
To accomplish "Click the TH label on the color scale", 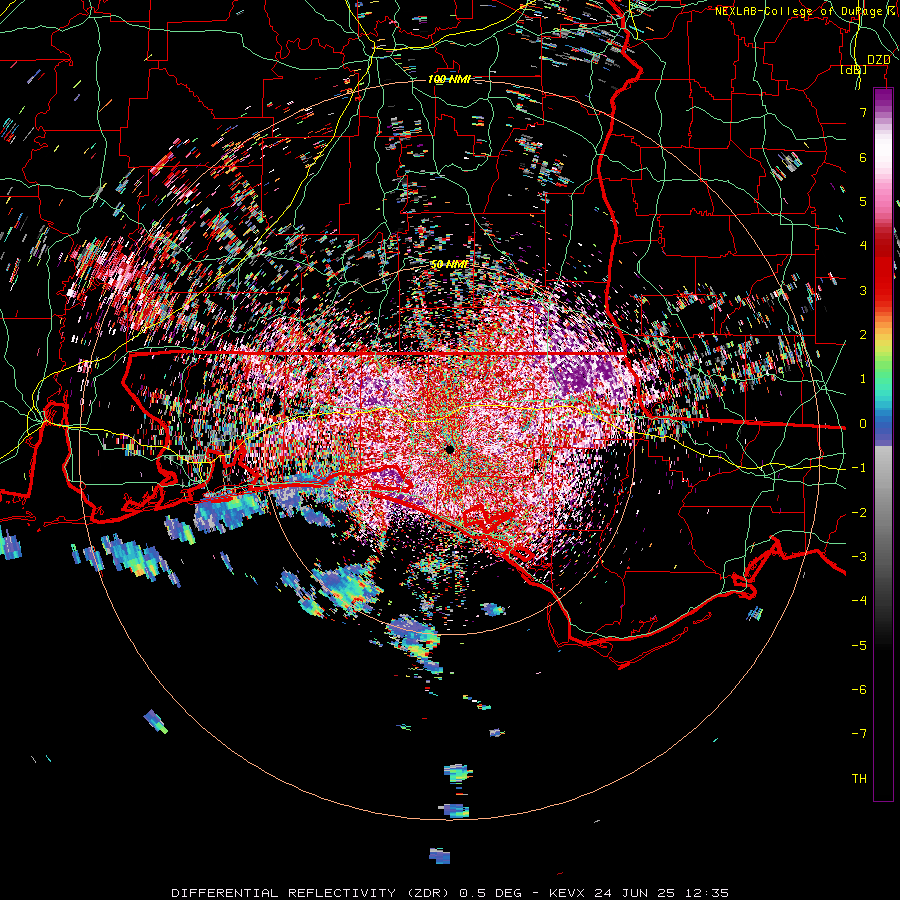I will click(859, 779).
